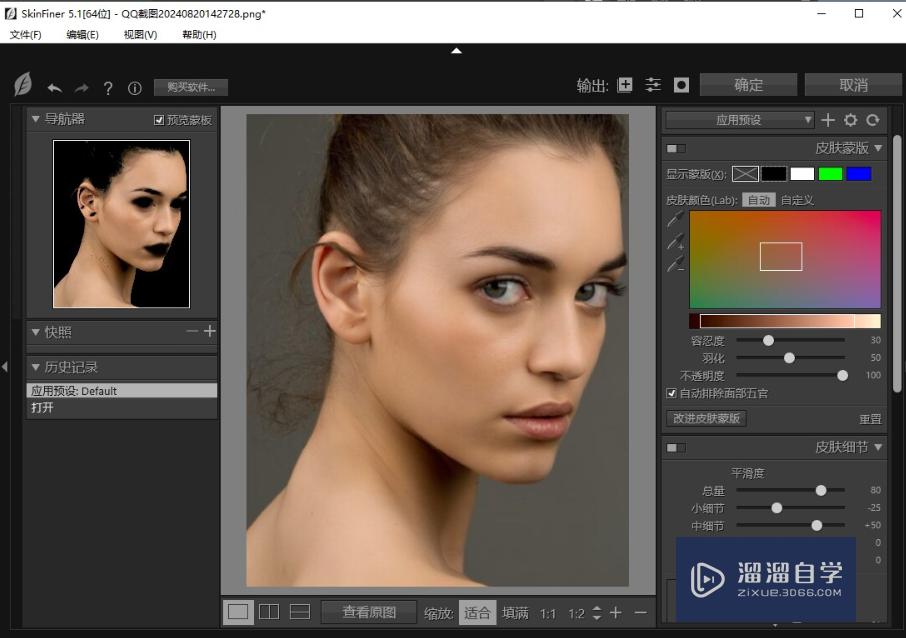
Task: Switch to top-bottom split view
Action: [300, 612]
